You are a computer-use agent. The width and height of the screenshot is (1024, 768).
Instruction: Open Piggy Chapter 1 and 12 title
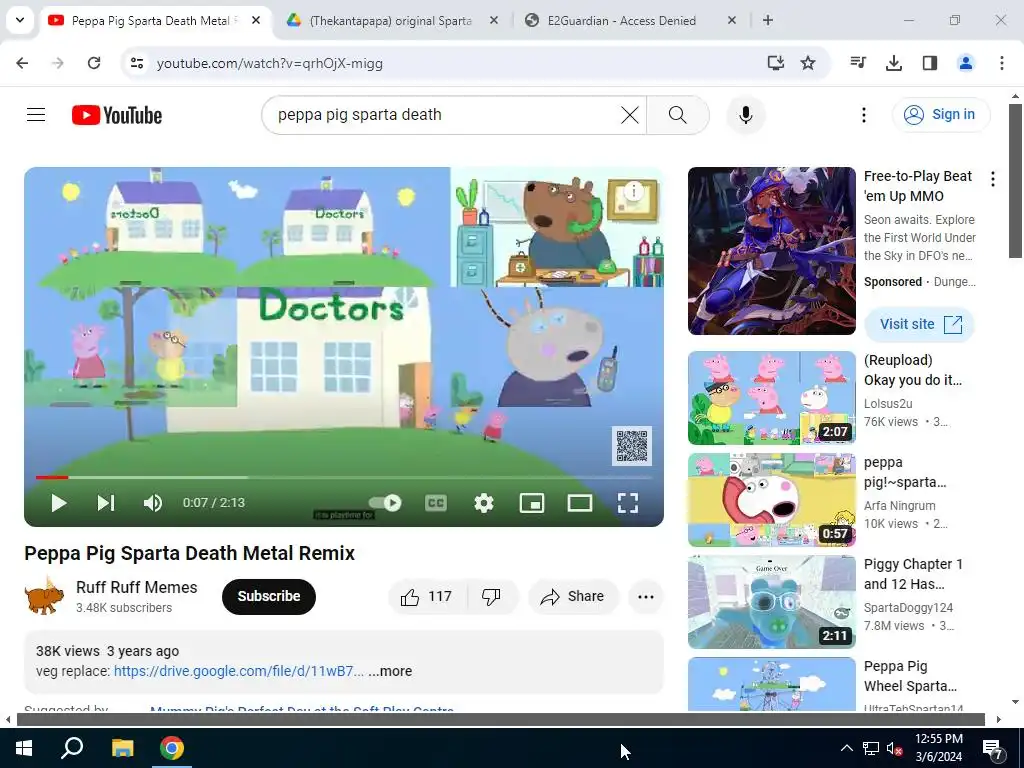point(912,574)
